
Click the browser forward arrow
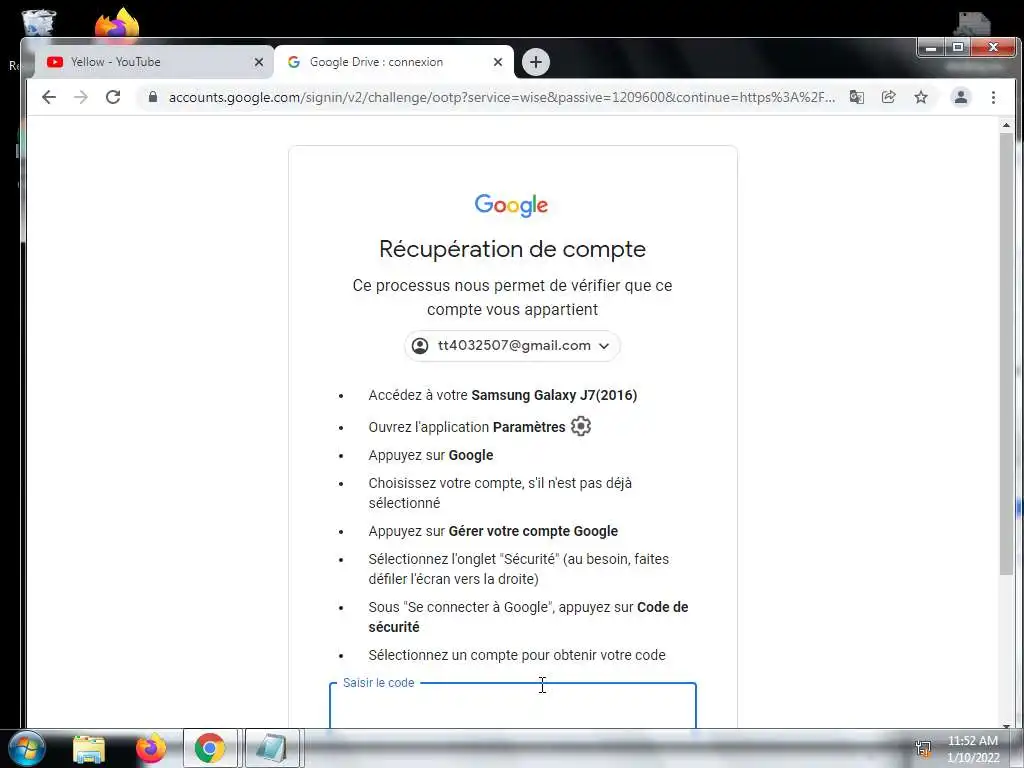(x=81, y=97)
